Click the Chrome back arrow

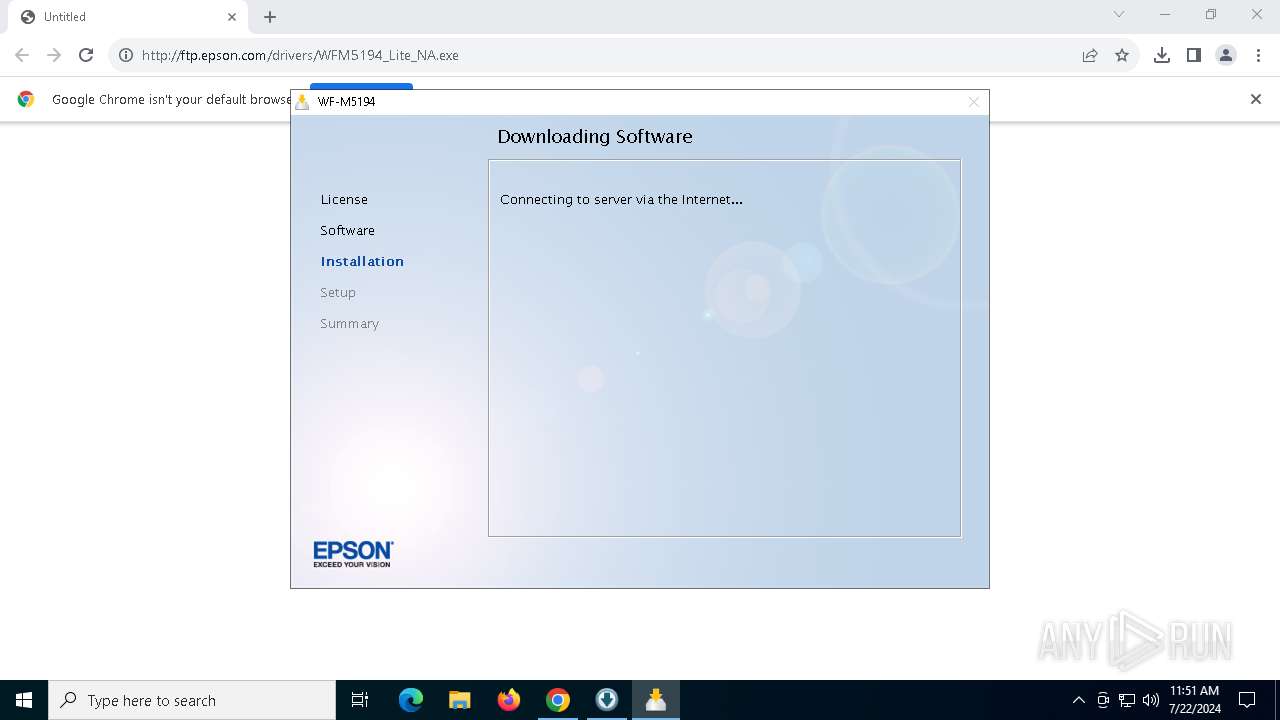(x=22, y=55)
